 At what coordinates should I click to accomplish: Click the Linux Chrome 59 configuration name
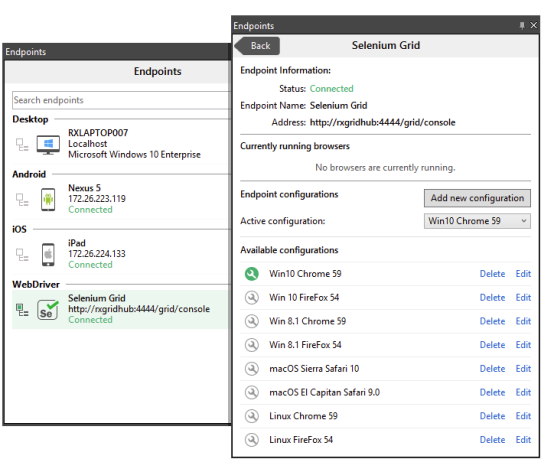pos(303,416)
